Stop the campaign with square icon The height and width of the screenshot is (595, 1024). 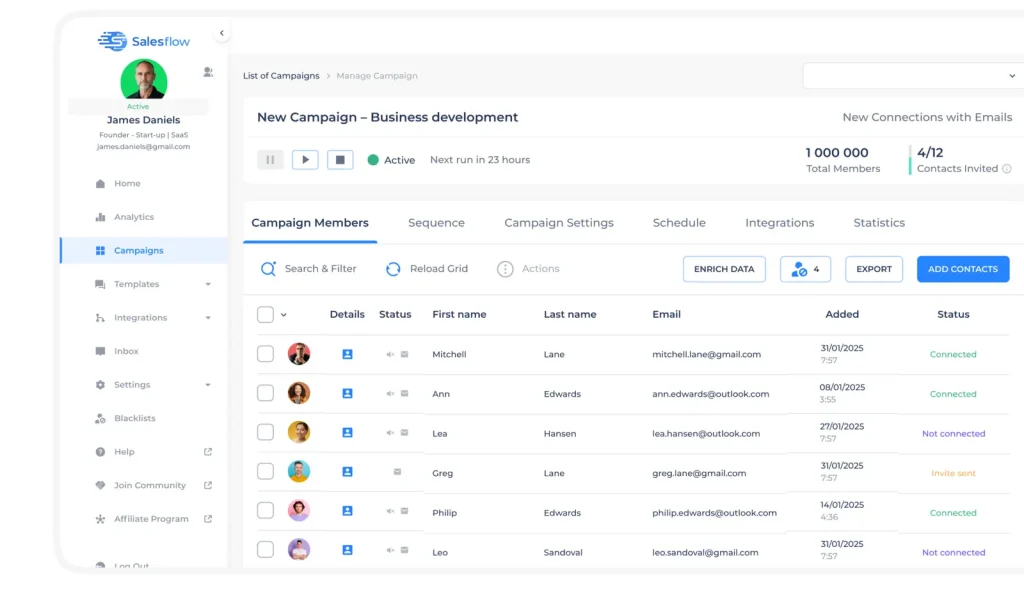click(x=340, y=160)
